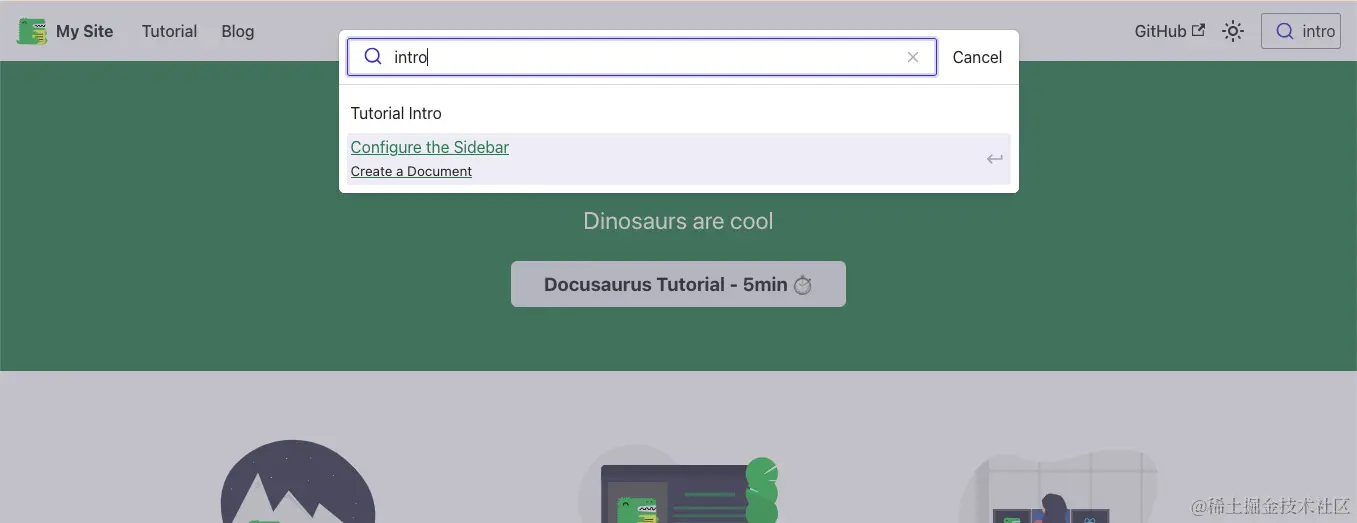Image resolution: width=1357 pixels, height=523 pixels.
Task: Click the magnifier icon in search modal
Action: point(373,57)
